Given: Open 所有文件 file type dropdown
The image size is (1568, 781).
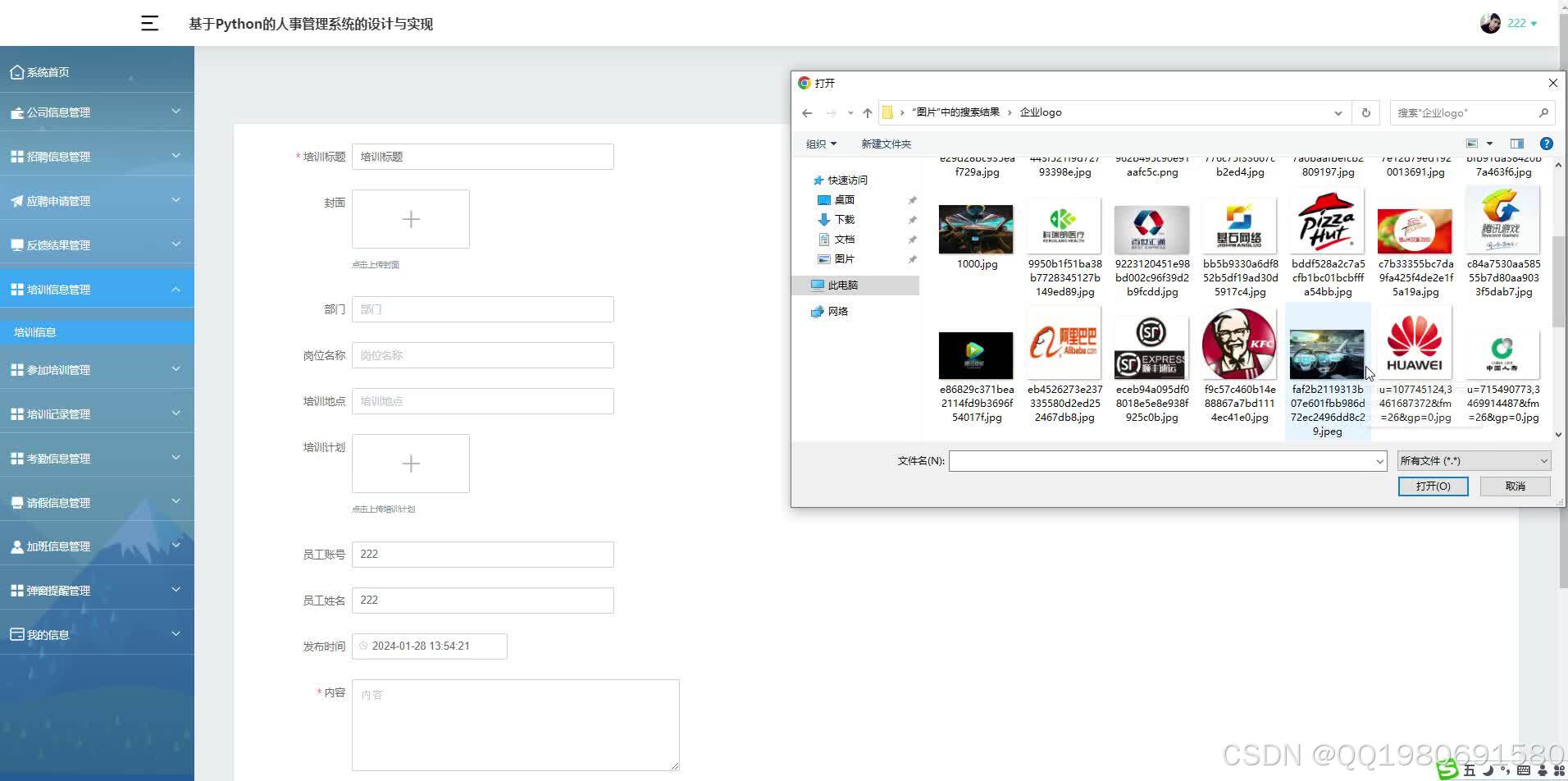Looking at the screenshot, I should (1474, 461).
